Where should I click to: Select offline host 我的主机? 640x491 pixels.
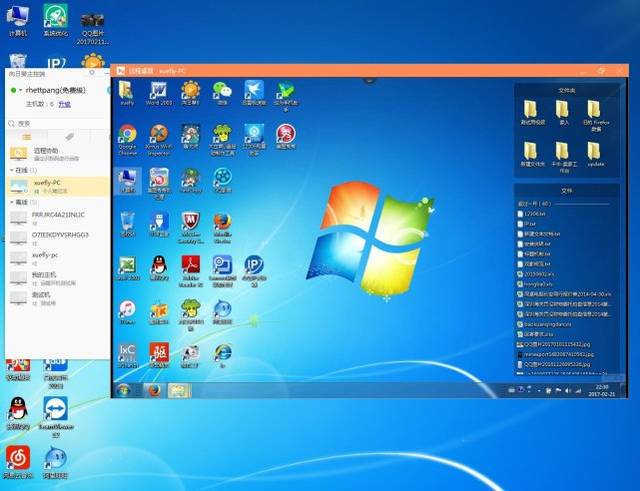tap(58, 278)
